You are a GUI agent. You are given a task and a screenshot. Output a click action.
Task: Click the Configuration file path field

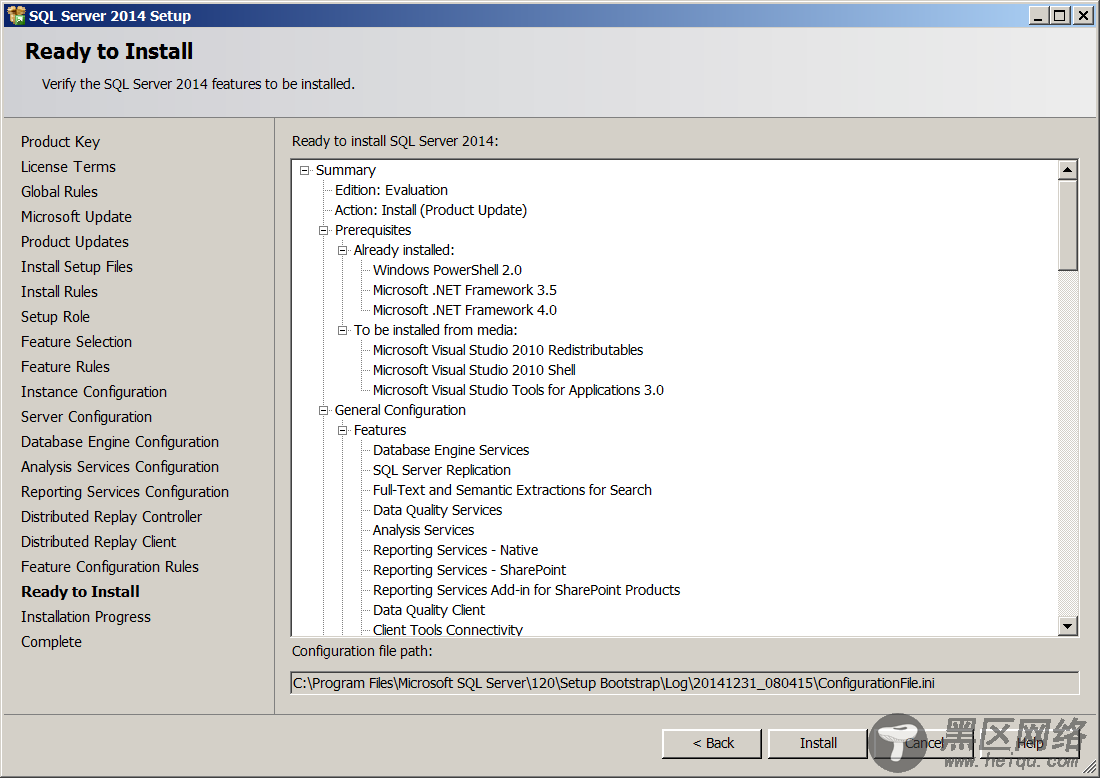685,683
